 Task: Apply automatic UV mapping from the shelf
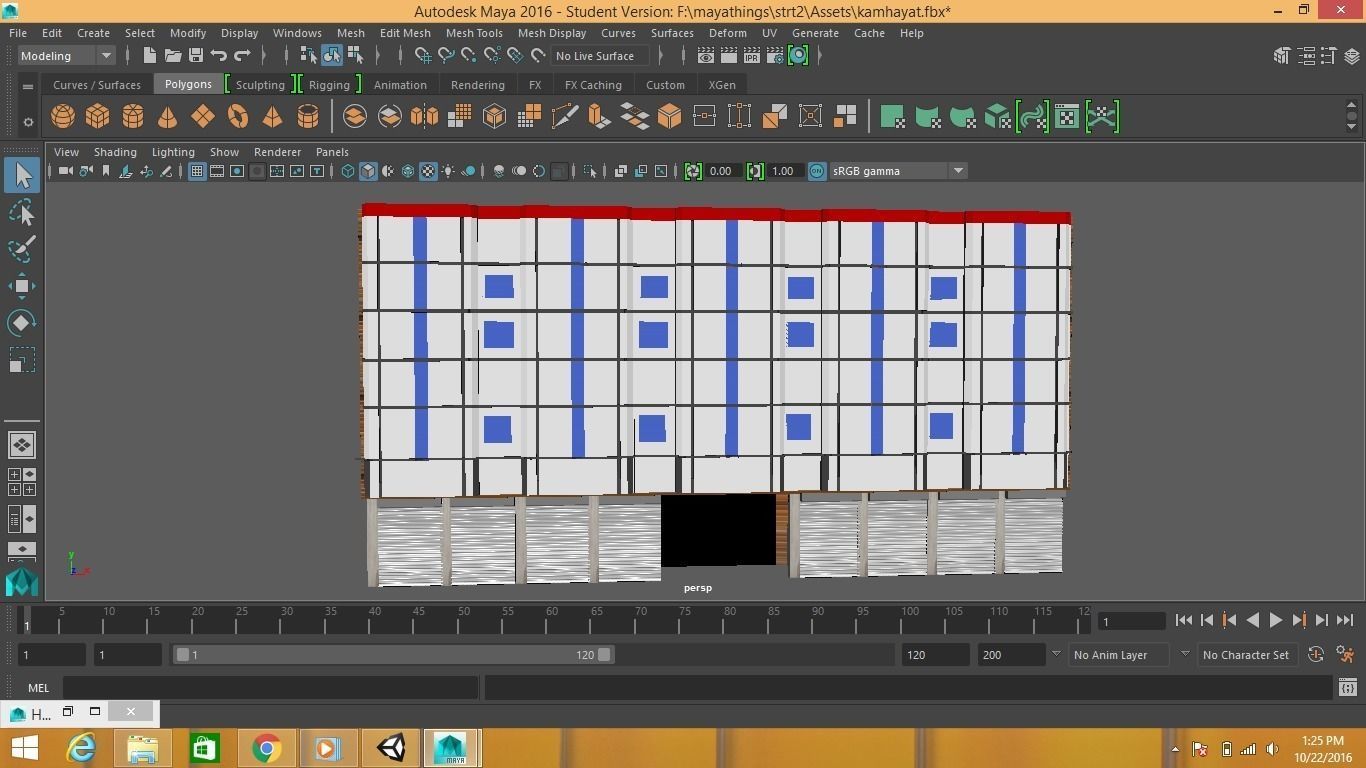998,117
